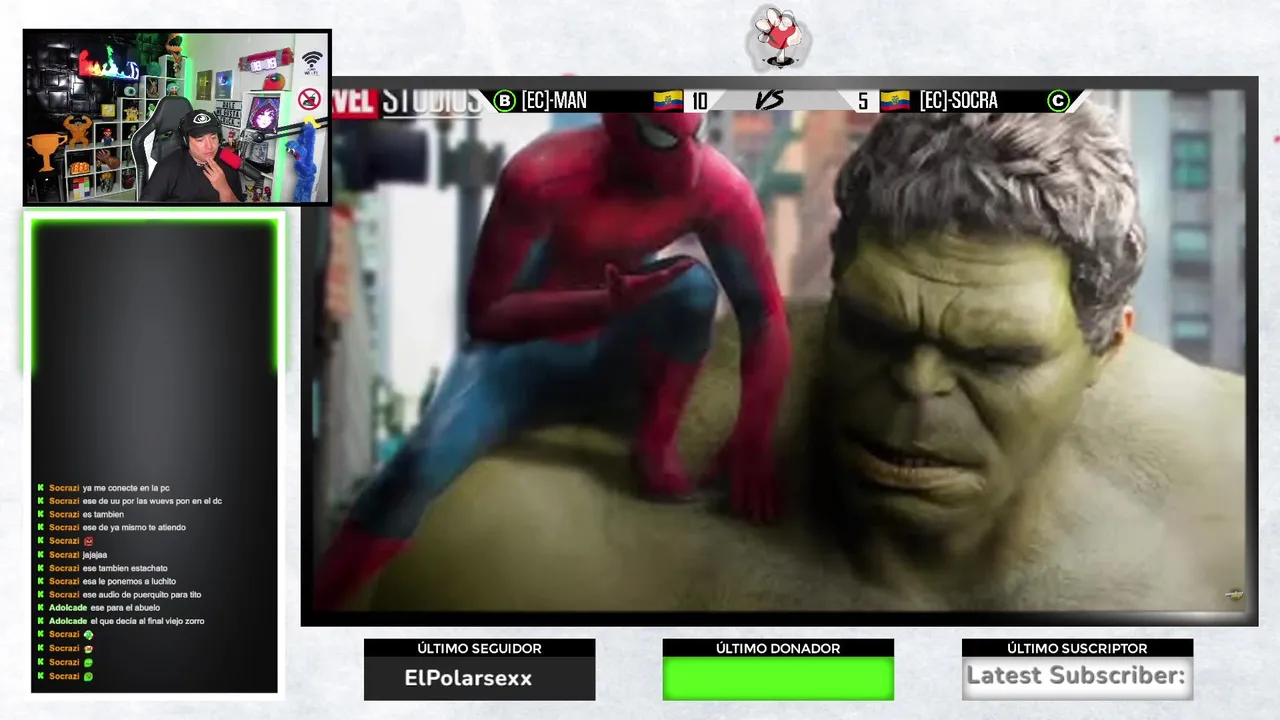Click message 'el que decía al final viejo zorro'

tap(147, 621)
